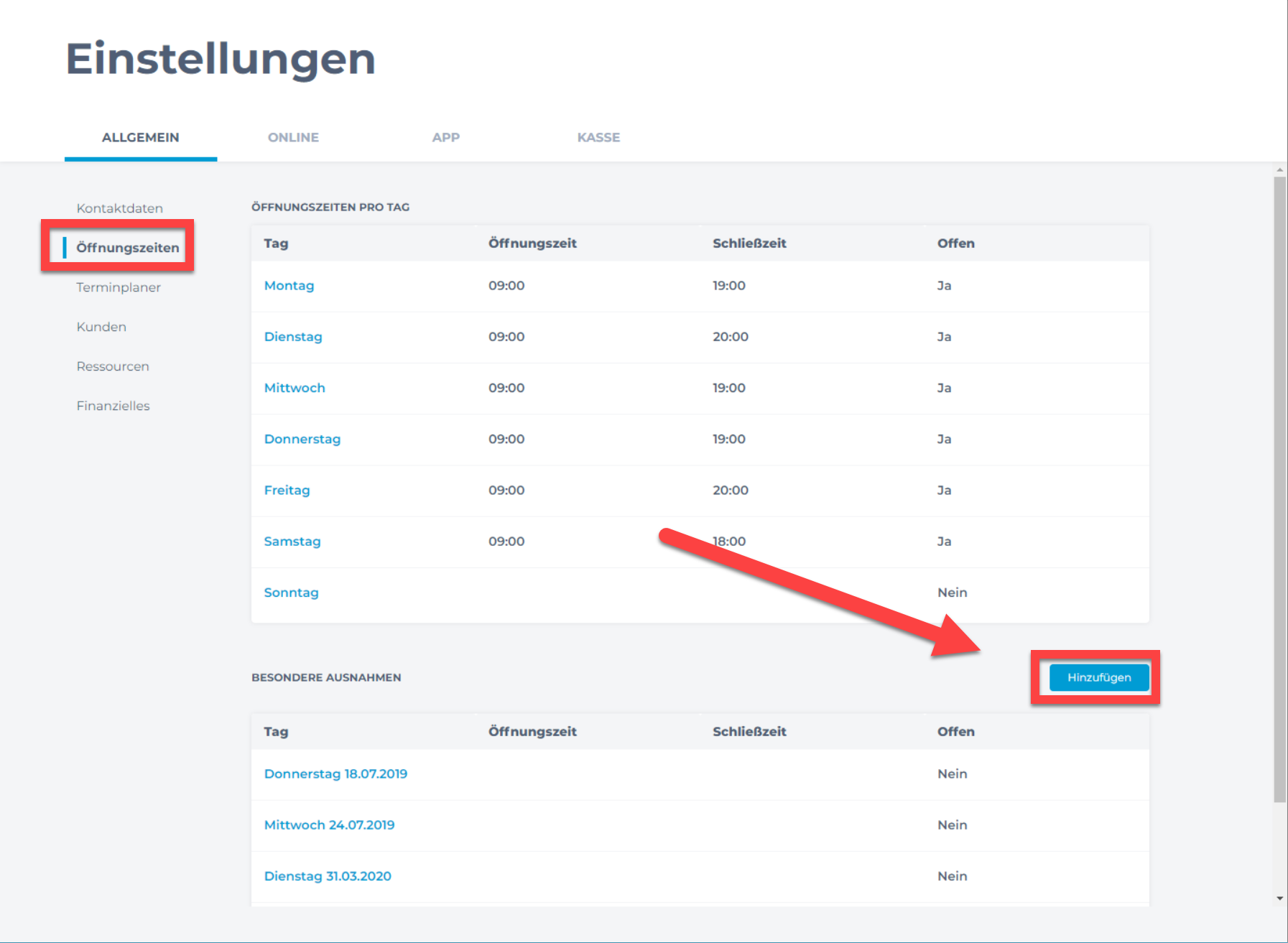The width and height of the screenshot is (1288, 943).
Task: Click the scrollbar down arrow
Action: coord(1279,898)
